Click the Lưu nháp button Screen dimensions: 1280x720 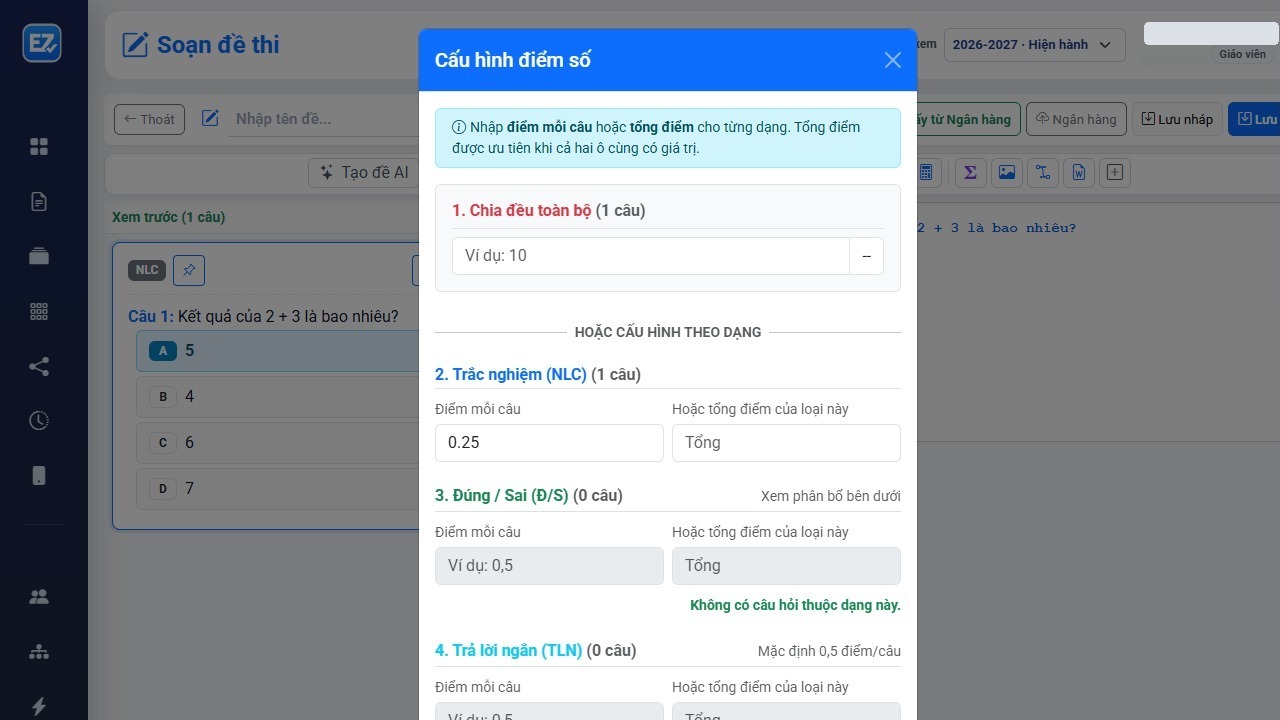1177,119
